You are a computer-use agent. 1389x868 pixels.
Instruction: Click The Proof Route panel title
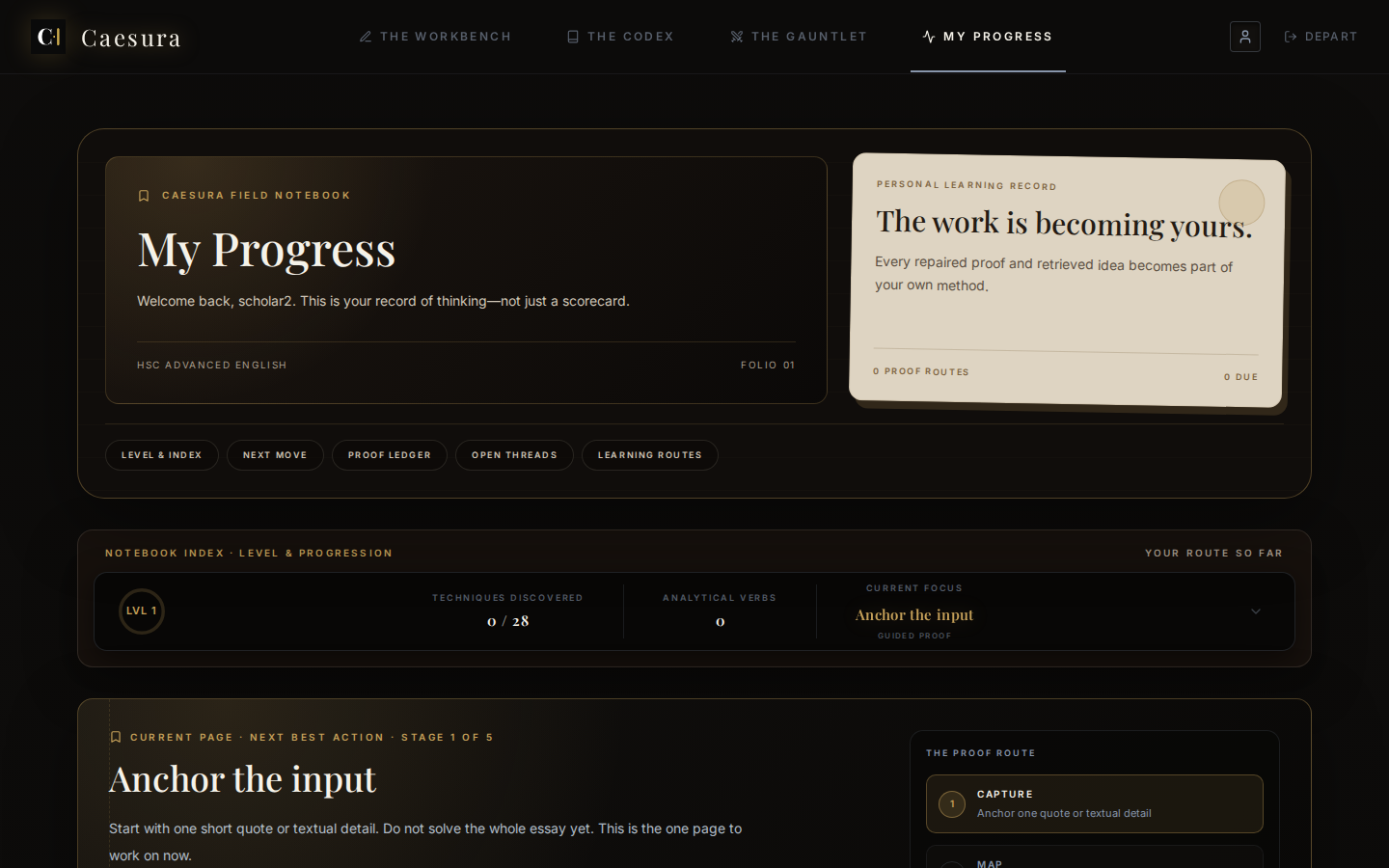tap(980, 753)
